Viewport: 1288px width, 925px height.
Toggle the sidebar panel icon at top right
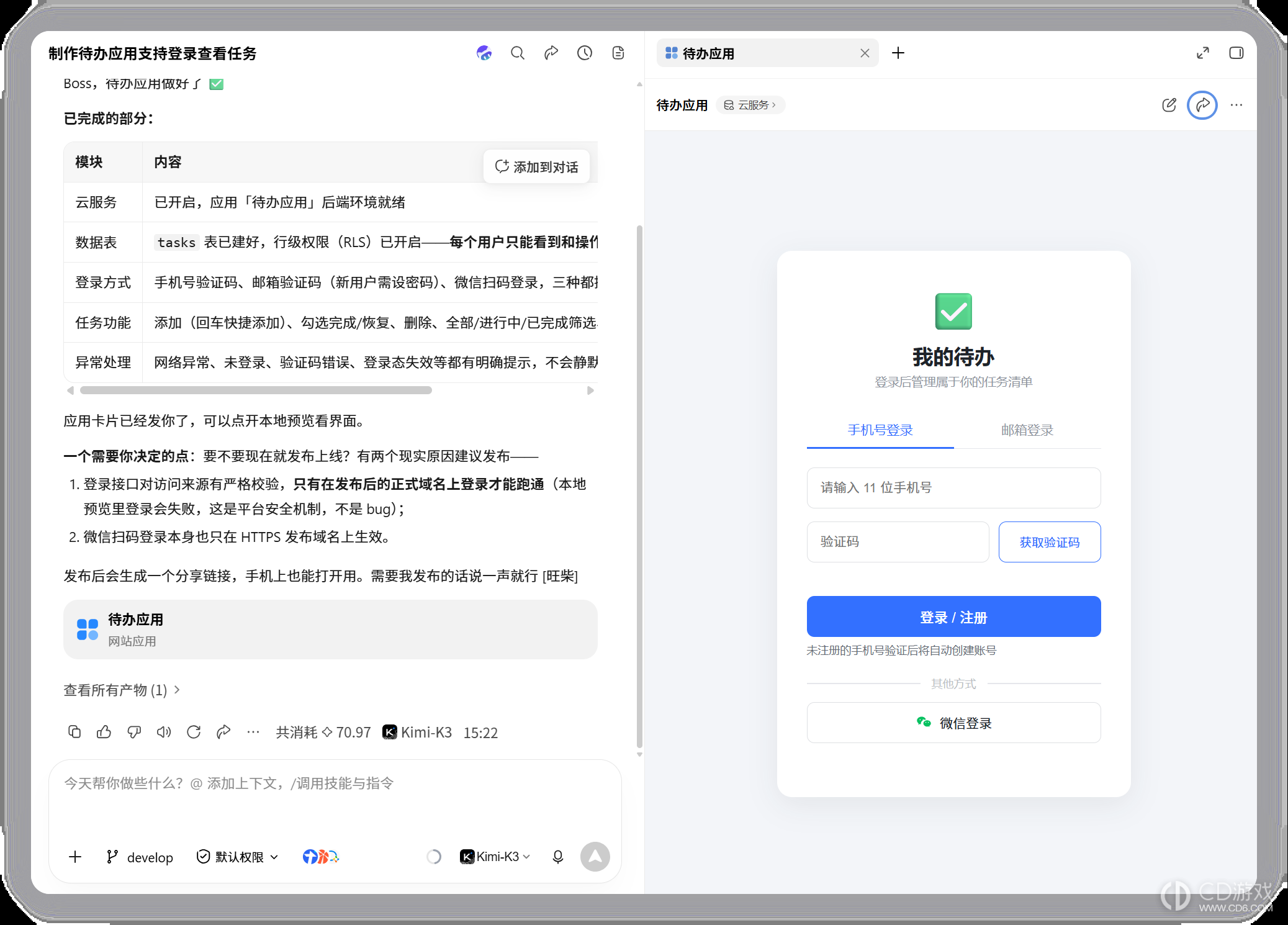pyautogui.click(x=1236, y=53)
